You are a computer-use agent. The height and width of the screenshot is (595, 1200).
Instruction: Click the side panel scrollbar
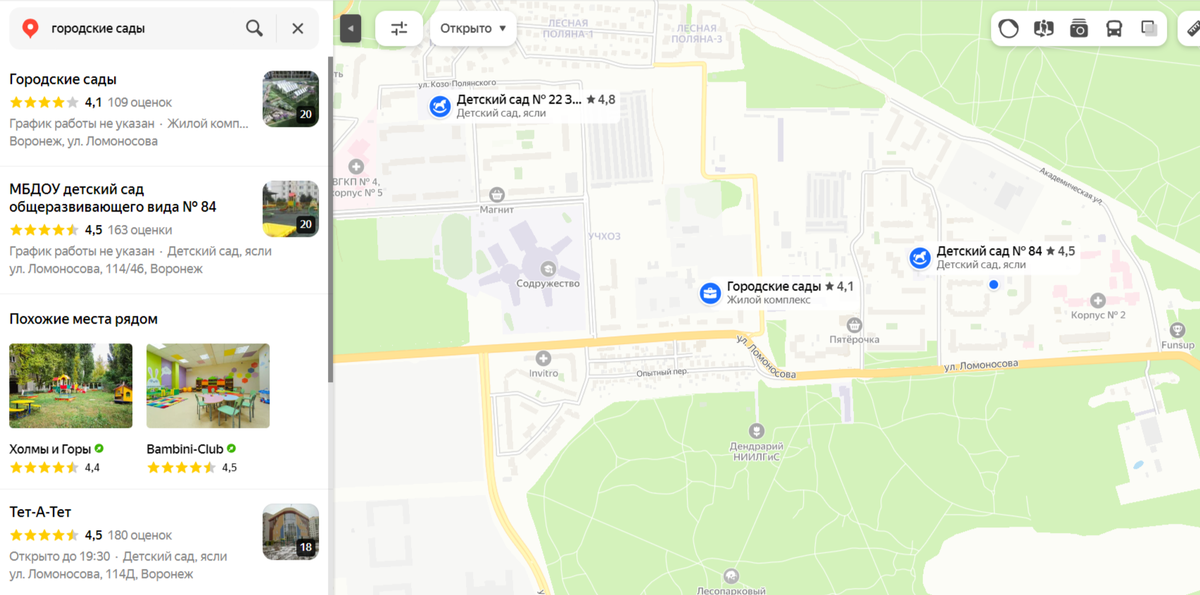tap(330, 220)
